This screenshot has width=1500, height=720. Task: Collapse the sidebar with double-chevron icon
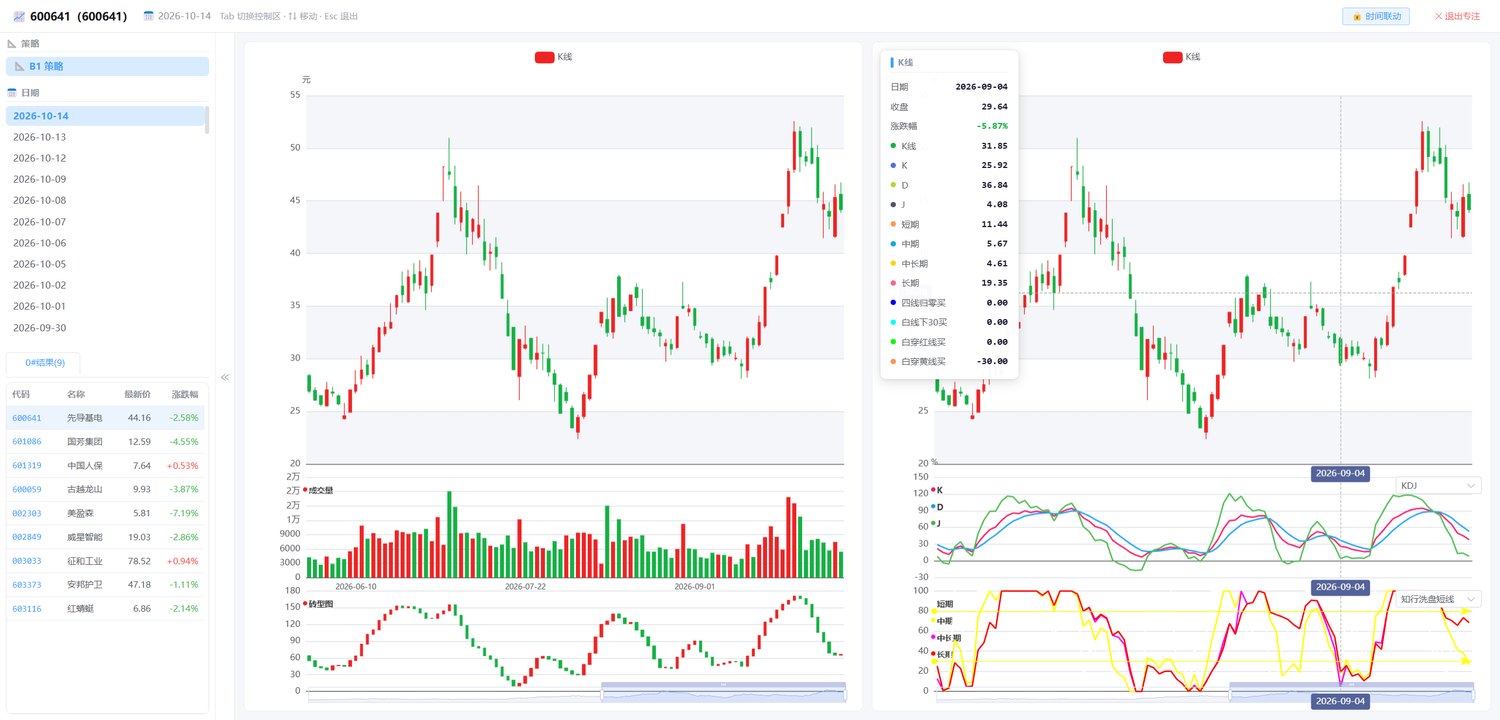click(225, 377)
